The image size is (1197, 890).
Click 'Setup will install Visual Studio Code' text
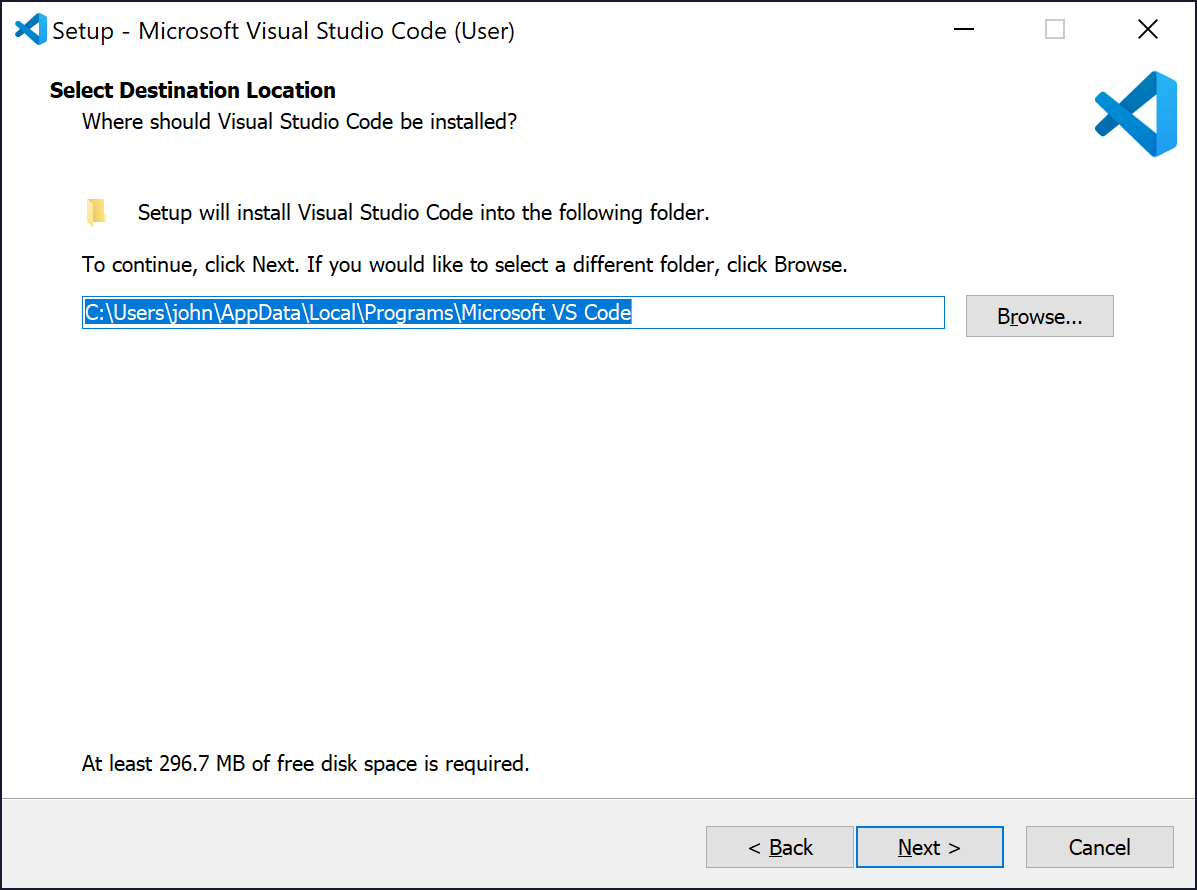click(x=424, y=212)
